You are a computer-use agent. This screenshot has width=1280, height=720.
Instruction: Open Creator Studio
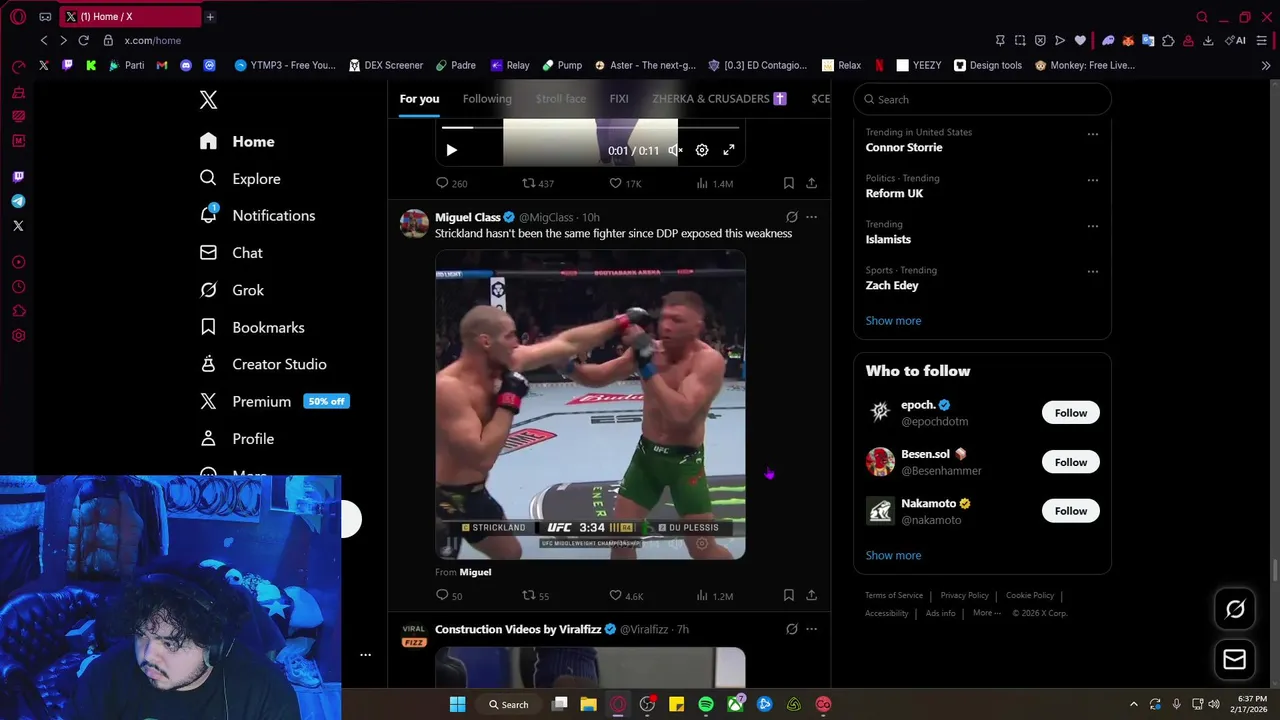[263, 364]
